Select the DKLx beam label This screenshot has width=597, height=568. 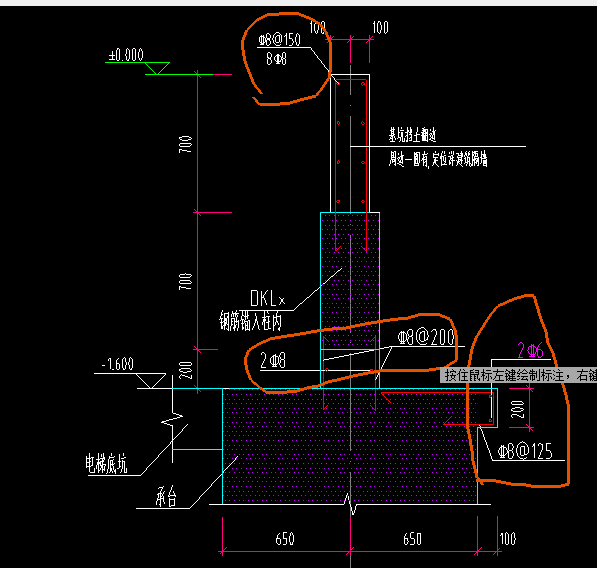pos(268,298)
